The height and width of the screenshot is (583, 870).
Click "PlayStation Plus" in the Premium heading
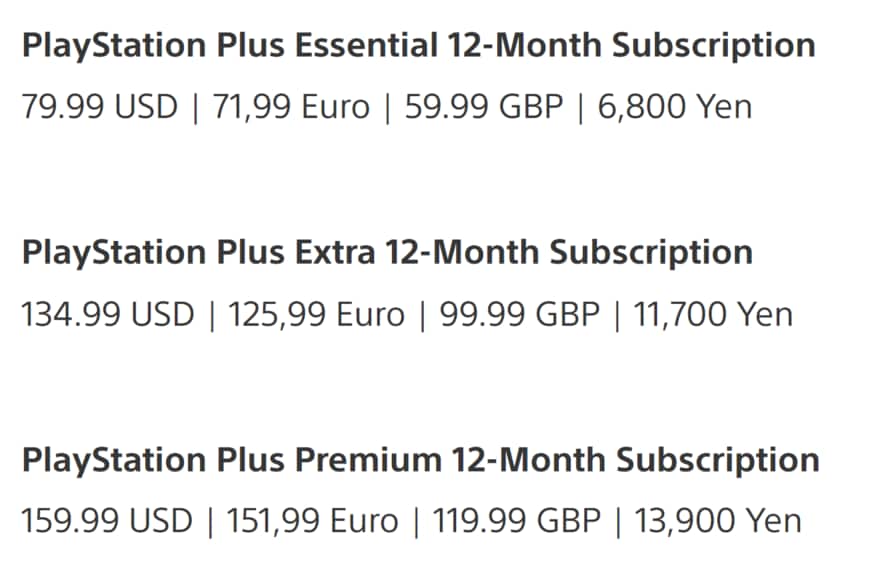coord(155,460)
